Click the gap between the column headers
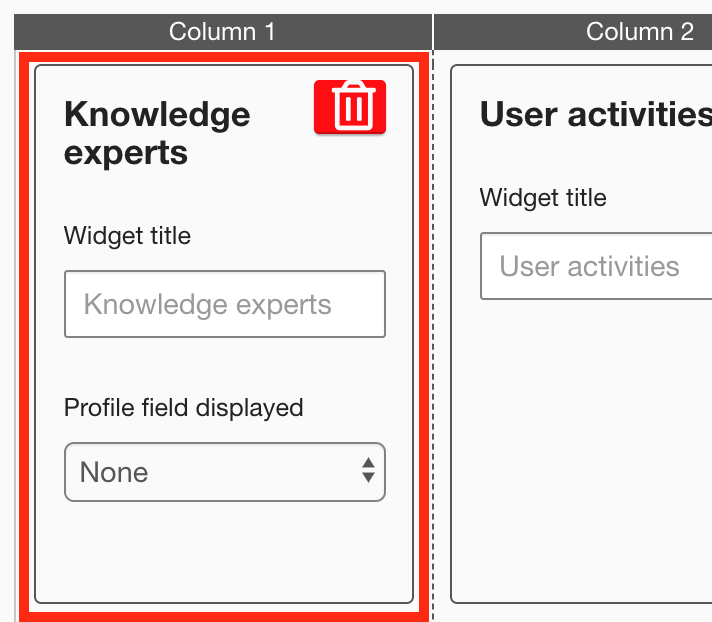 point(433,31)
